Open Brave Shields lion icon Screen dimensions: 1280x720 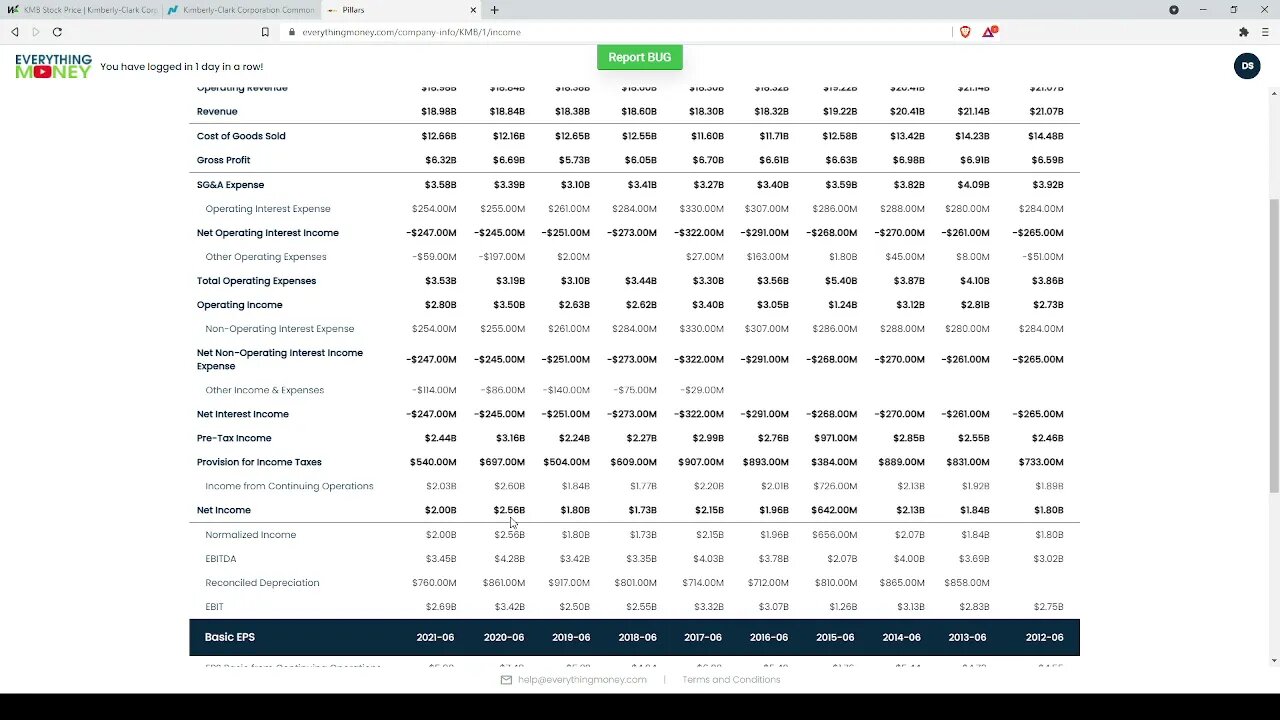click(x=965, y=32)
